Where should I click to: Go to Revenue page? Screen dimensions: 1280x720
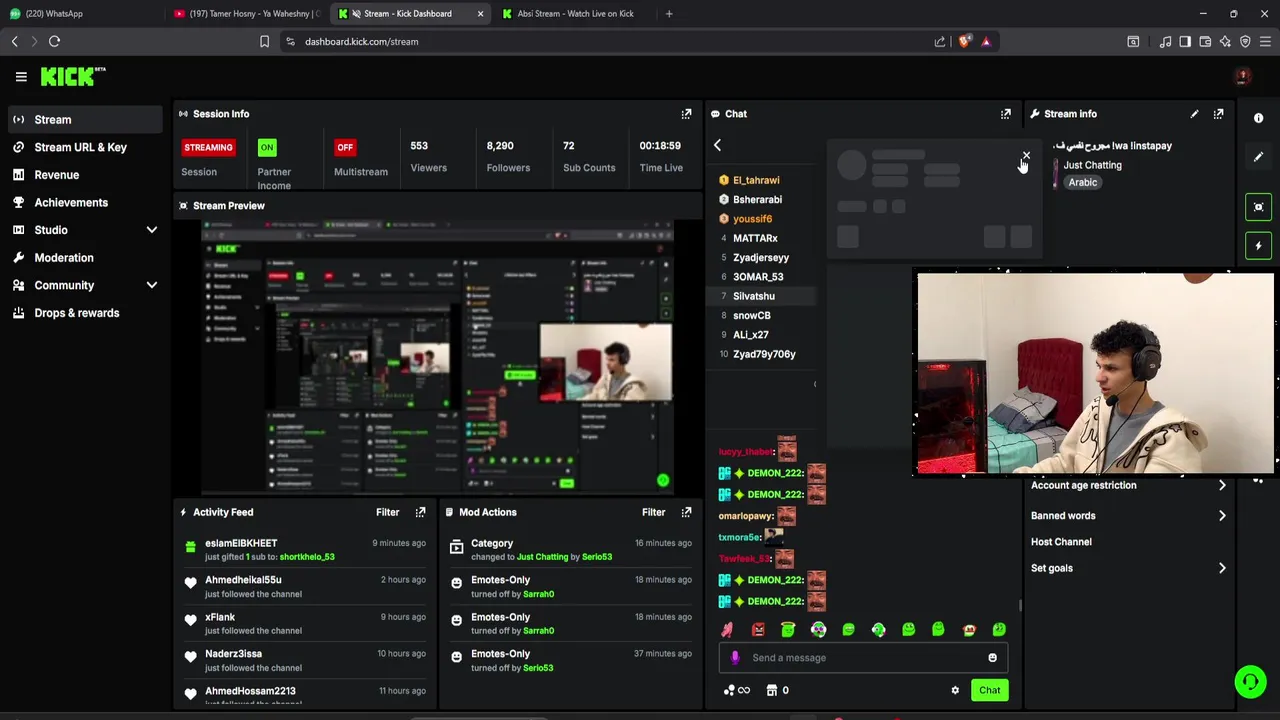85,175
